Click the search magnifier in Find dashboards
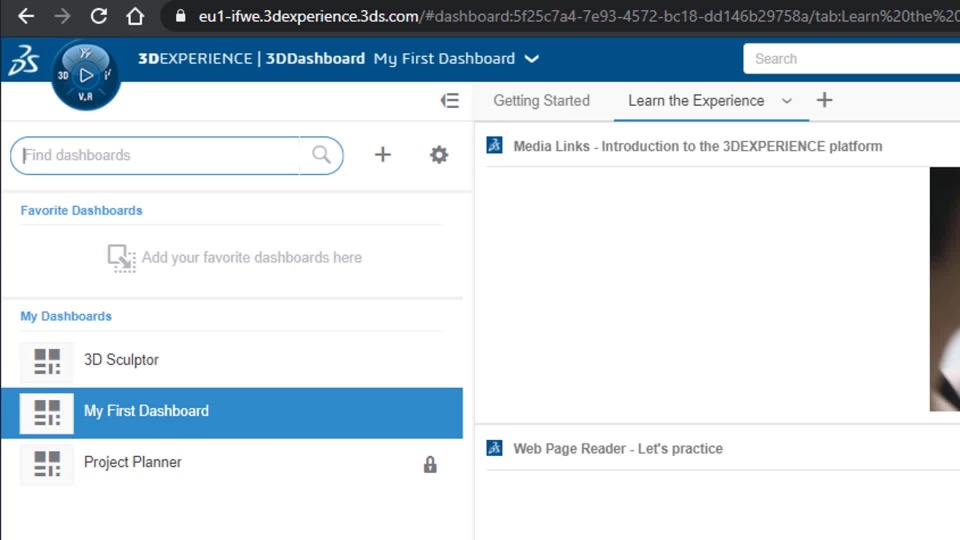Screen dimensions: 960x540 click(321, 155)
